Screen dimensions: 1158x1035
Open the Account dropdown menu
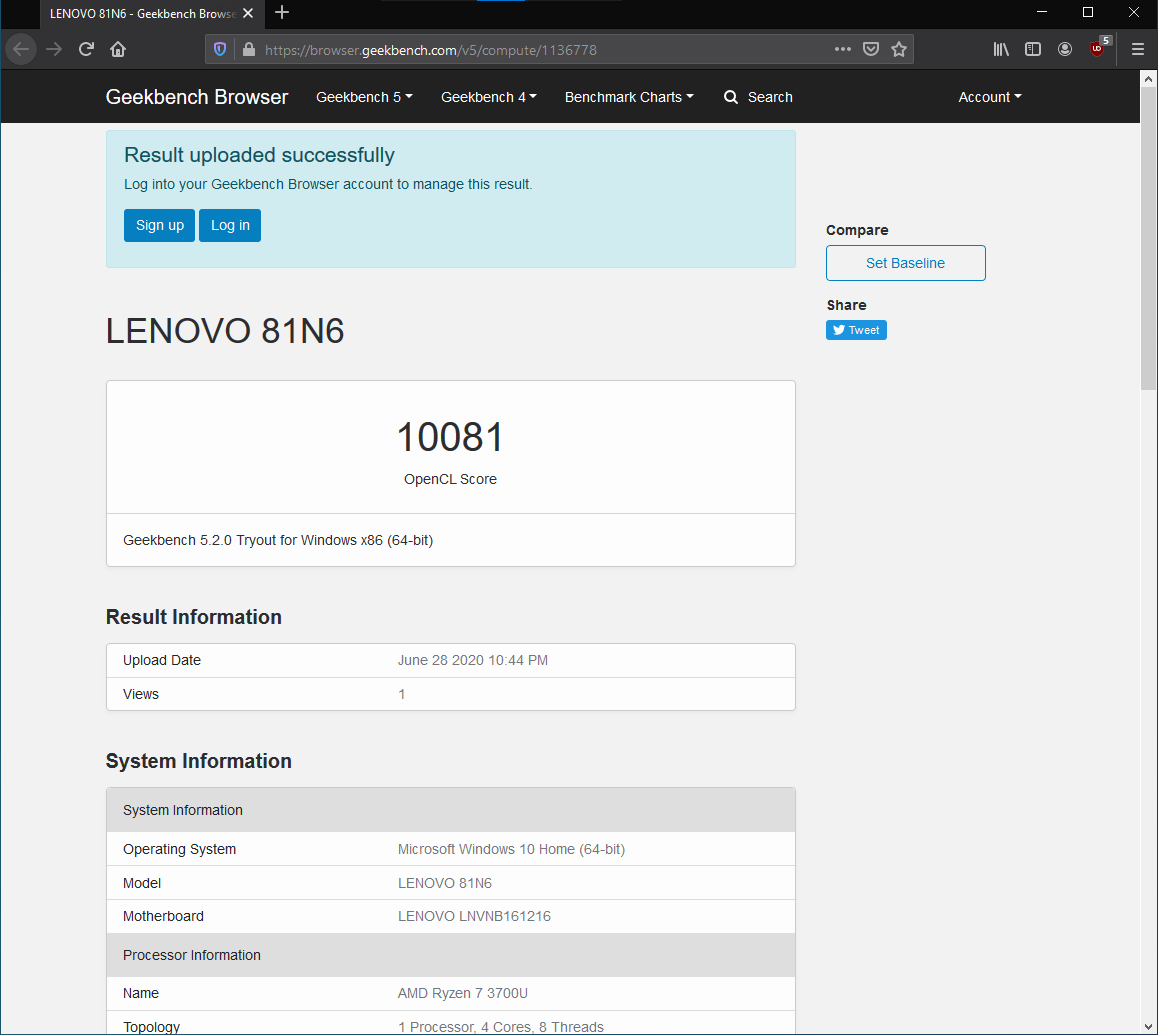[x=989, y=97]
